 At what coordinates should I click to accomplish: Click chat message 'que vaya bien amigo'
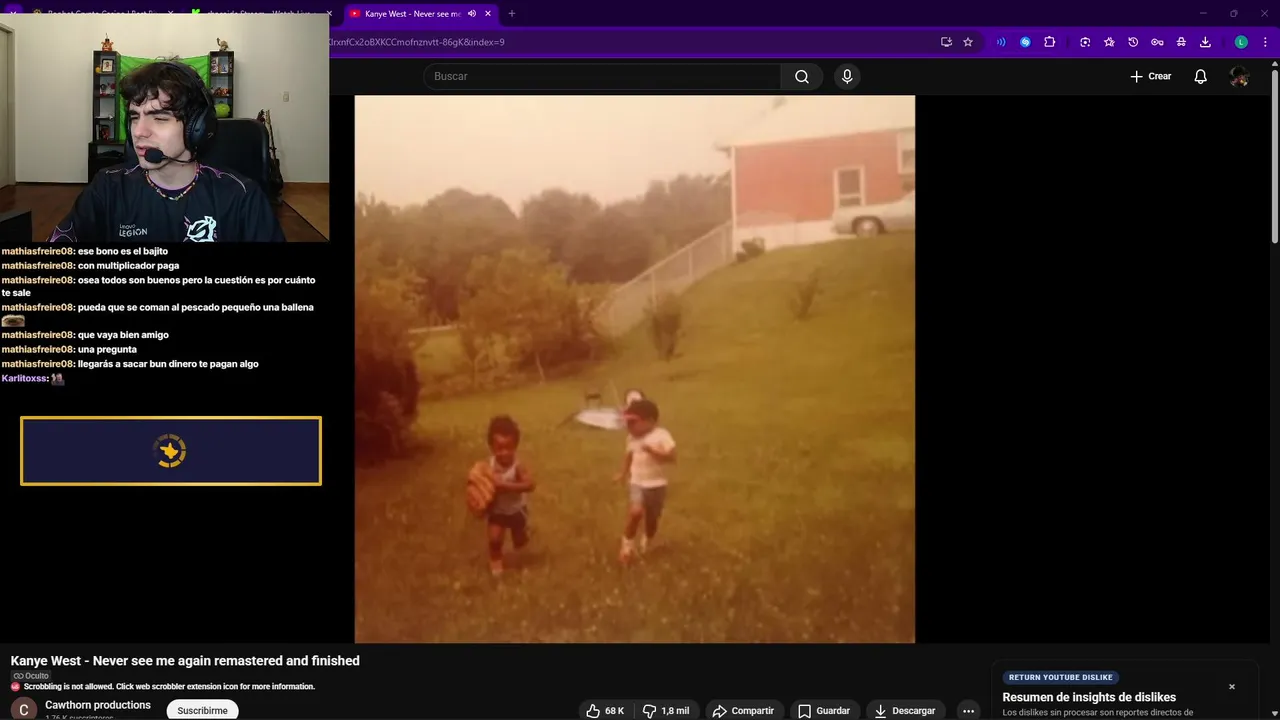click(123, 335)
